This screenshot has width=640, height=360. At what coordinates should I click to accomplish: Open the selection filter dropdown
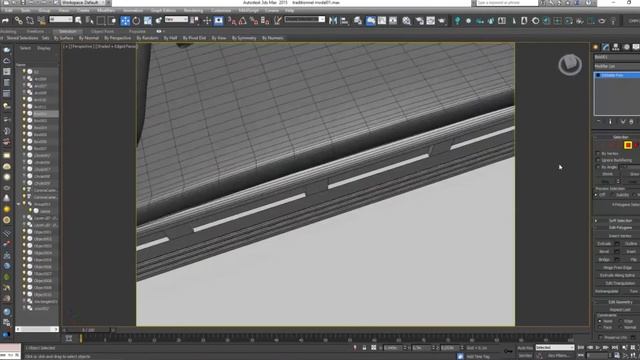click(61, 20)
